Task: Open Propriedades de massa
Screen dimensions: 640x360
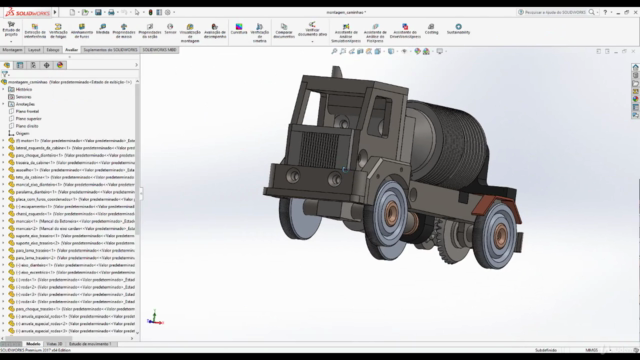Action: coord(124,31)
